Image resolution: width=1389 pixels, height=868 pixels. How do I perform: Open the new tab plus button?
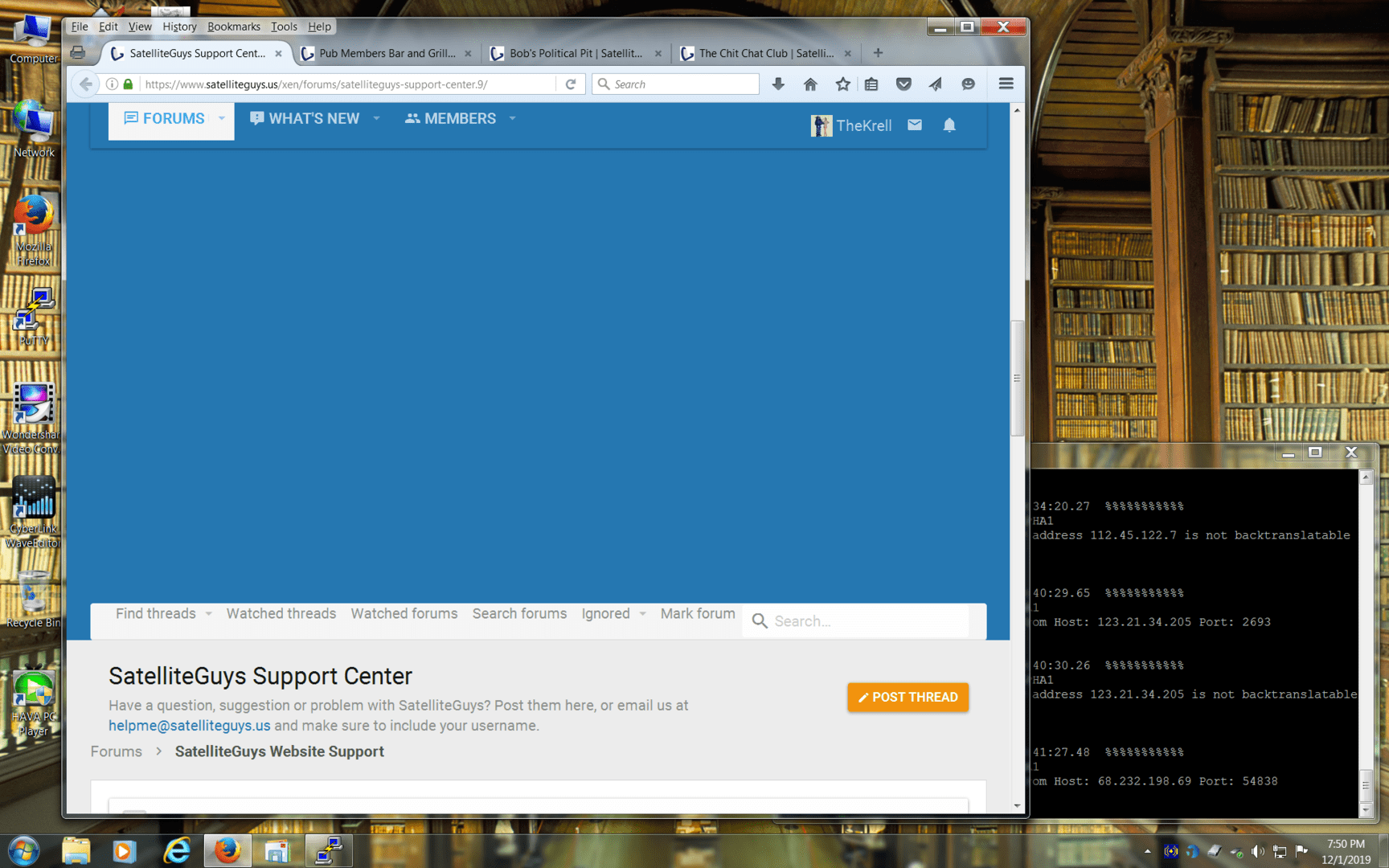coord(878,53)
